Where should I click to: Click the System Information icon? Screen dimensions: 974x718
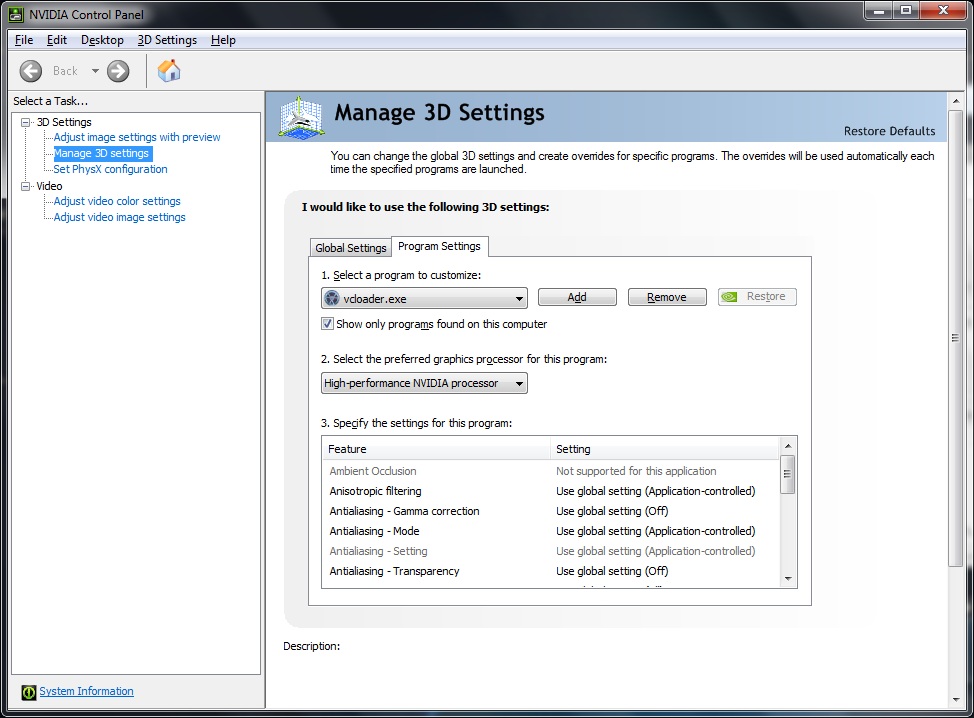[x=30, y=692]
